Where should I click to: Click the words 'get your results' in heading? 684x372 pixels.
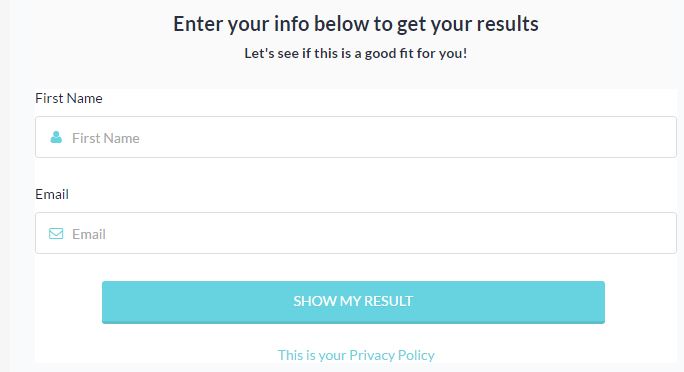coord(468,25)
